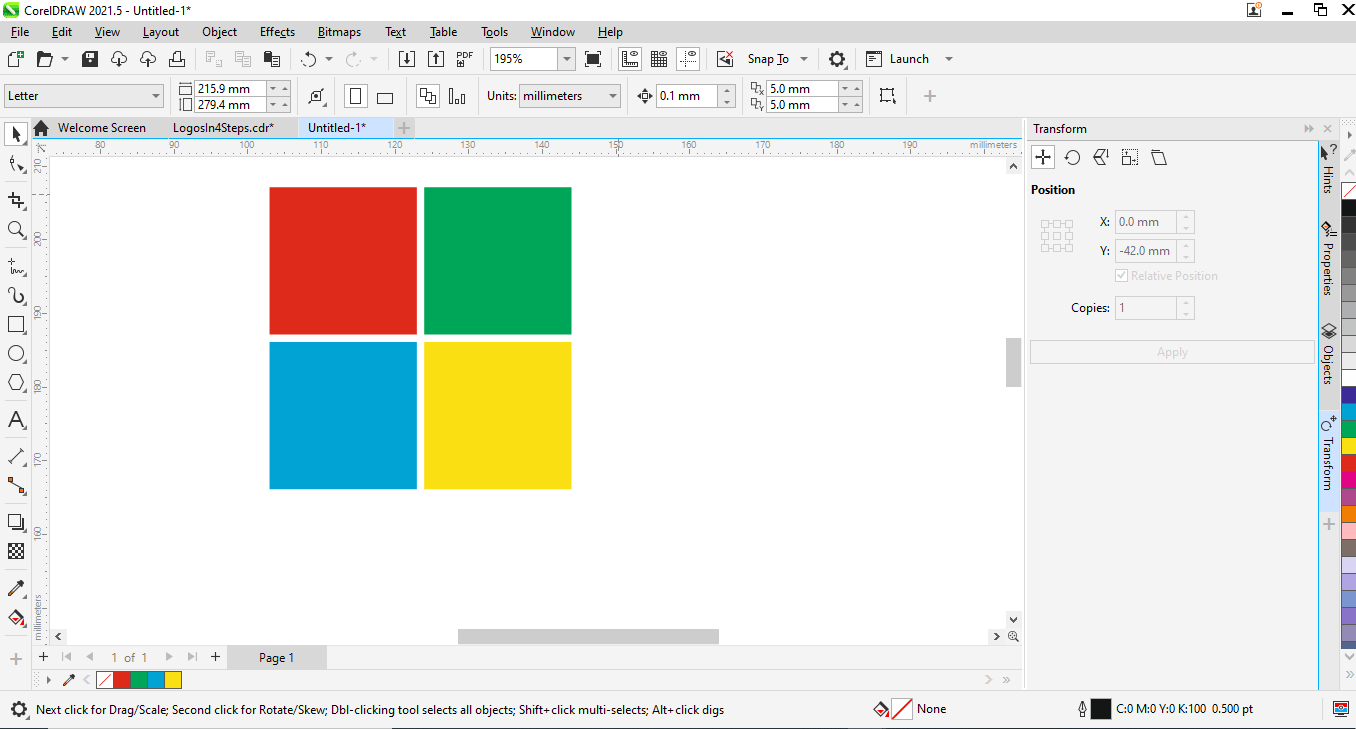Click red swatch in document palette
1356x729 pixels.
point(122,680)
